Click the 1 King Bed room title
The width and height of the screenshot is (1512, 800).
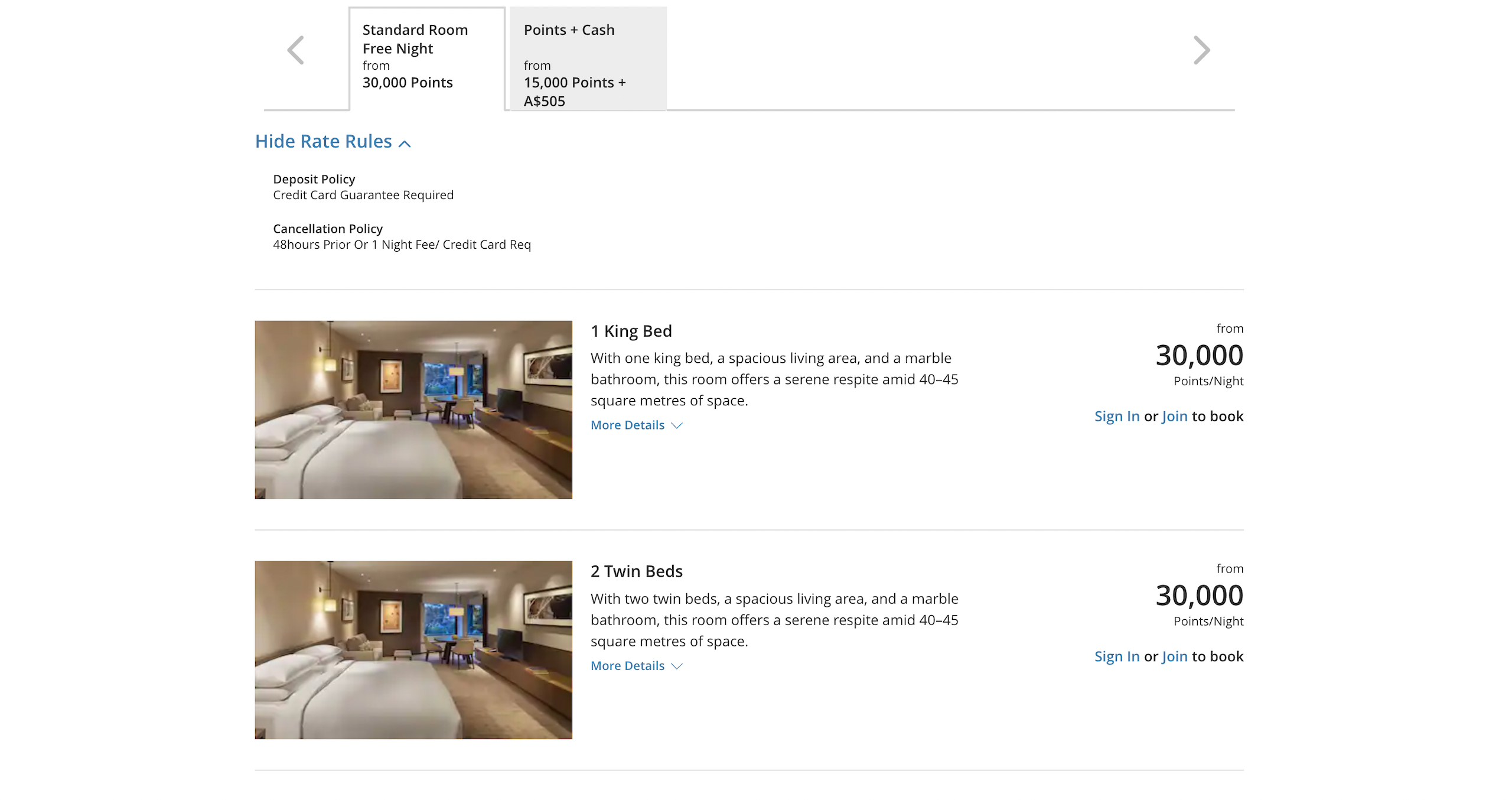point(631,331)
